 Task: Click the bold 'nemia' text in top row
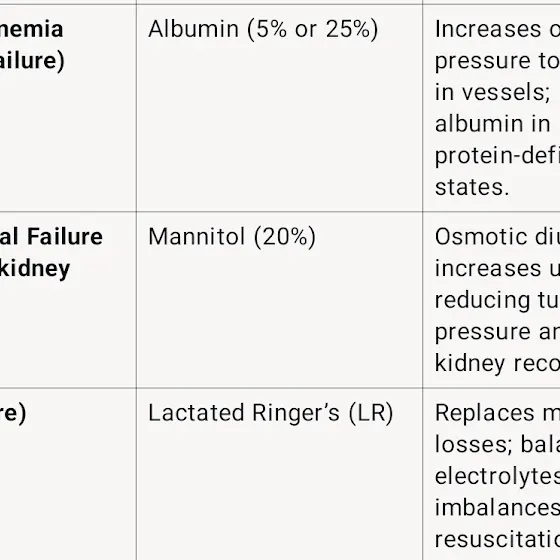pos(31,29)
